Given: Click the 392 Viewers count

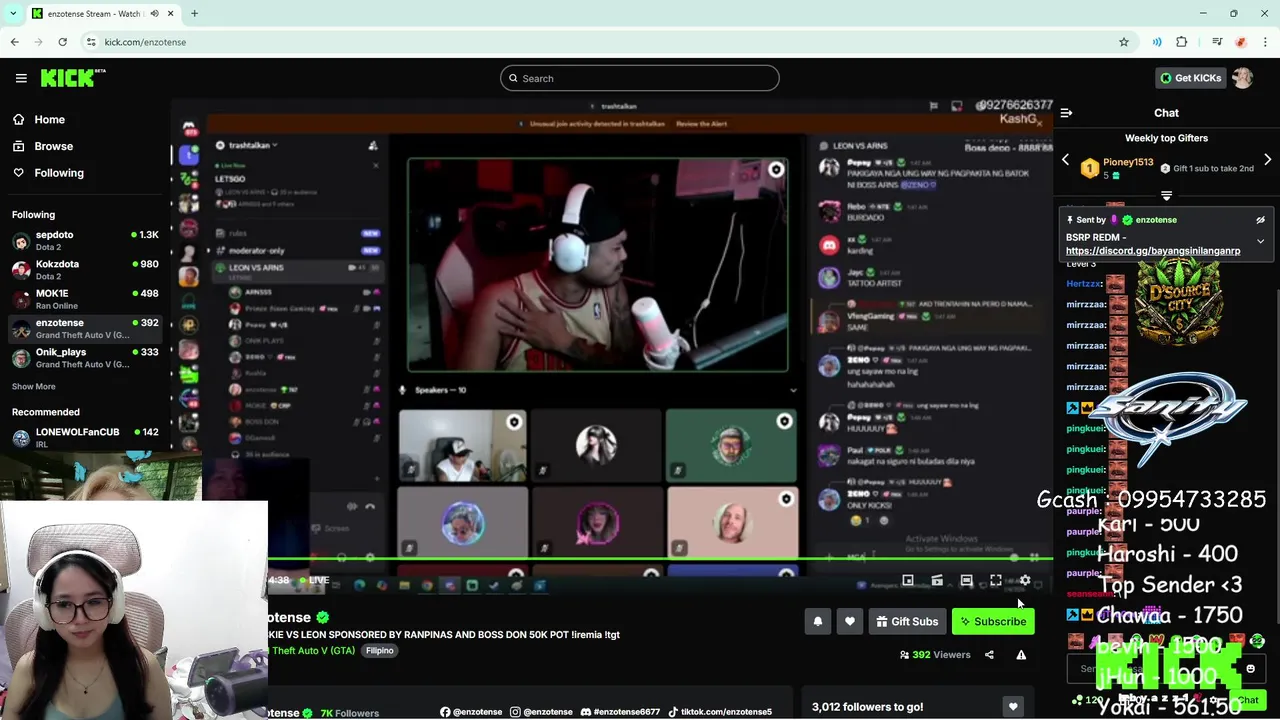Looking at the screenshot, I should (x=935, y=655).
